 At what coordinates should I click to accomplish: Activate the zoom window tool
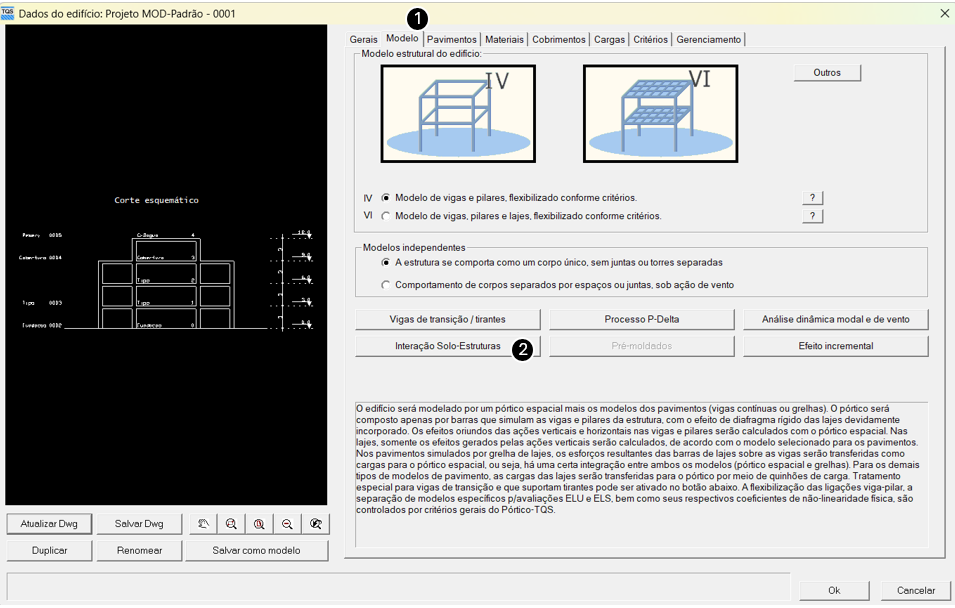231,524
